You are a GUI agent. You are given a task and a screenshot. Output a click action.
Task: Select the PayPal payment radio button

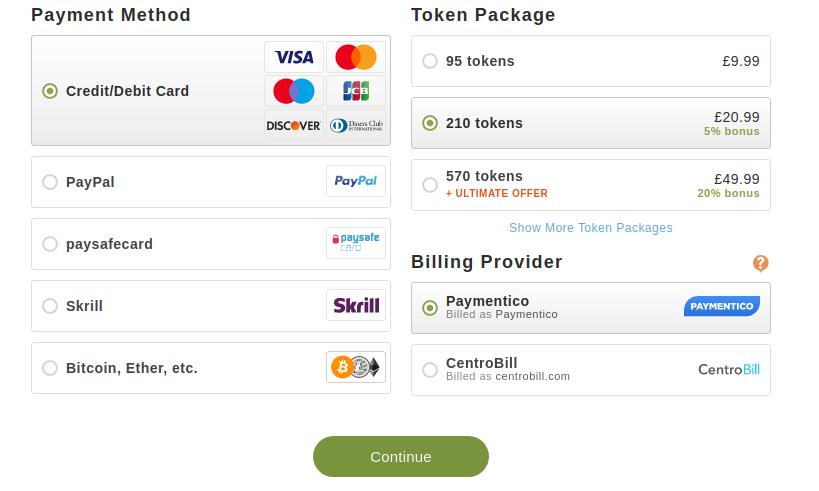pos(50,182)
